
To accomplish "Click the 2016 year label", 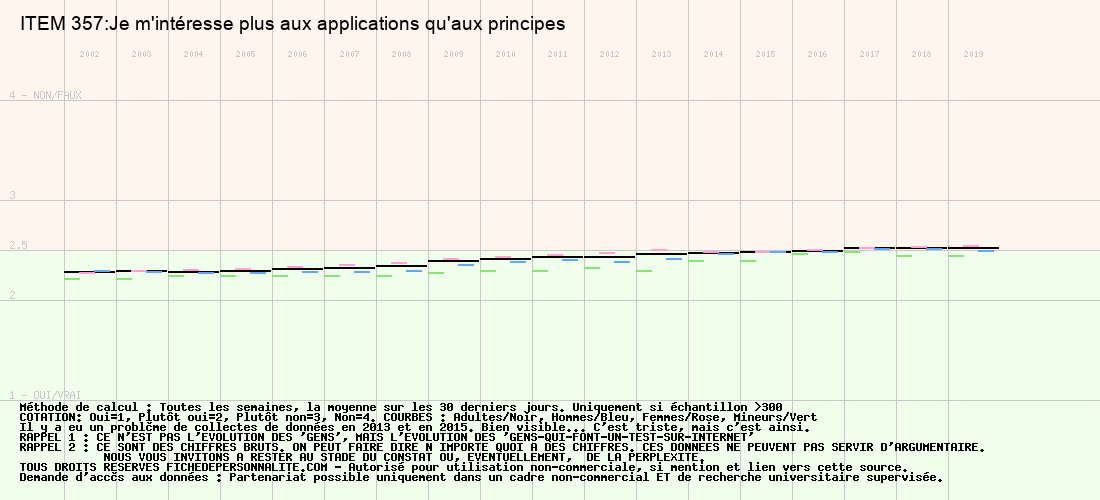I will (x=817, y=54).
